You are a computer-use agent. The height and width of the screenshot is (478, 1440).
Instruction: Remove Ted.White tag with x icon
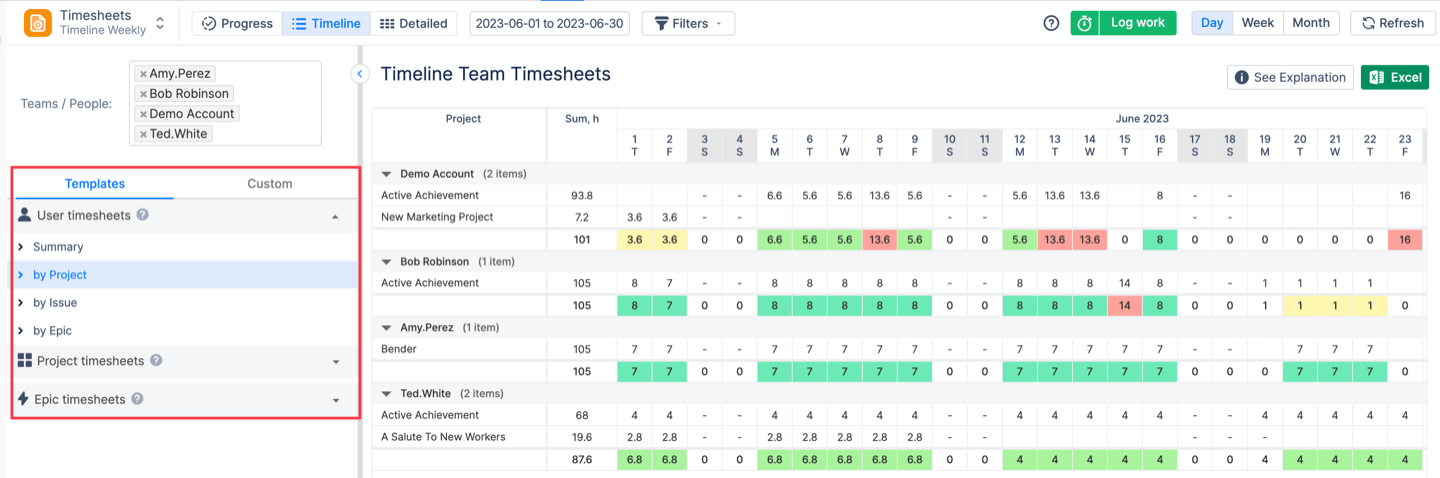pos(144,134)
